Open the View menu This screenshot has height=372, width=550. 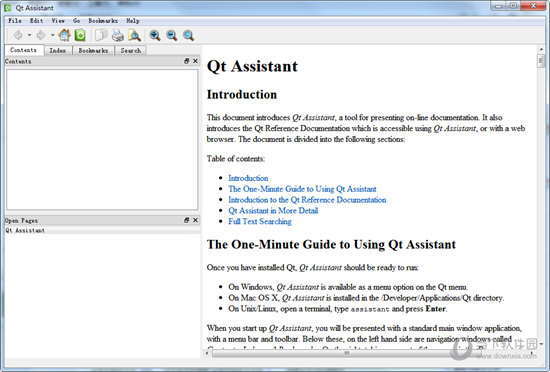[x=58, y=21]
